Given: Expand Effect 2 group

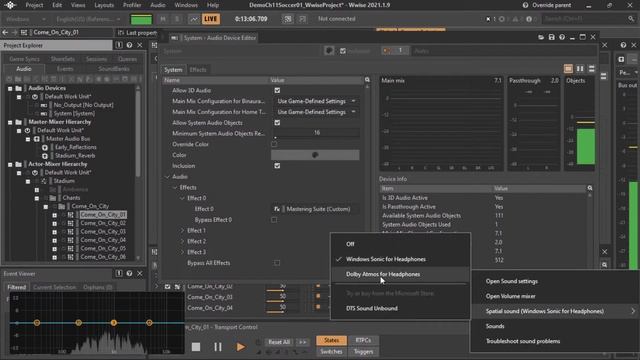Looking at the screenshot, I should (x=182, y=241).
